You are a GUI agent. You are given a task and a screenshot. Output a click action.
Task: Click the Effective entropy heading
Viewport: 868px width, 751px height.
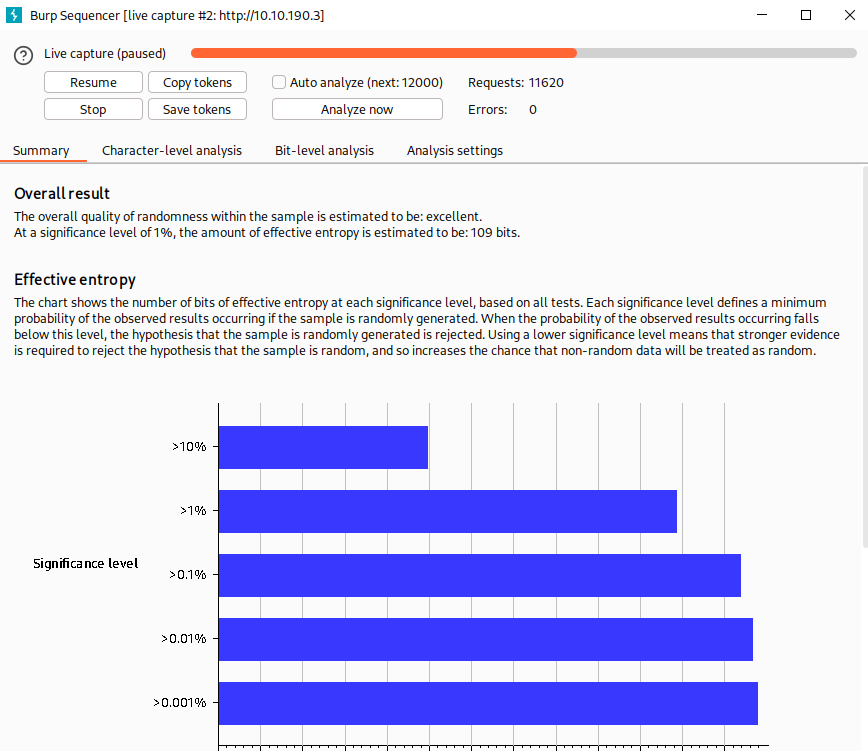click(75, 279)
